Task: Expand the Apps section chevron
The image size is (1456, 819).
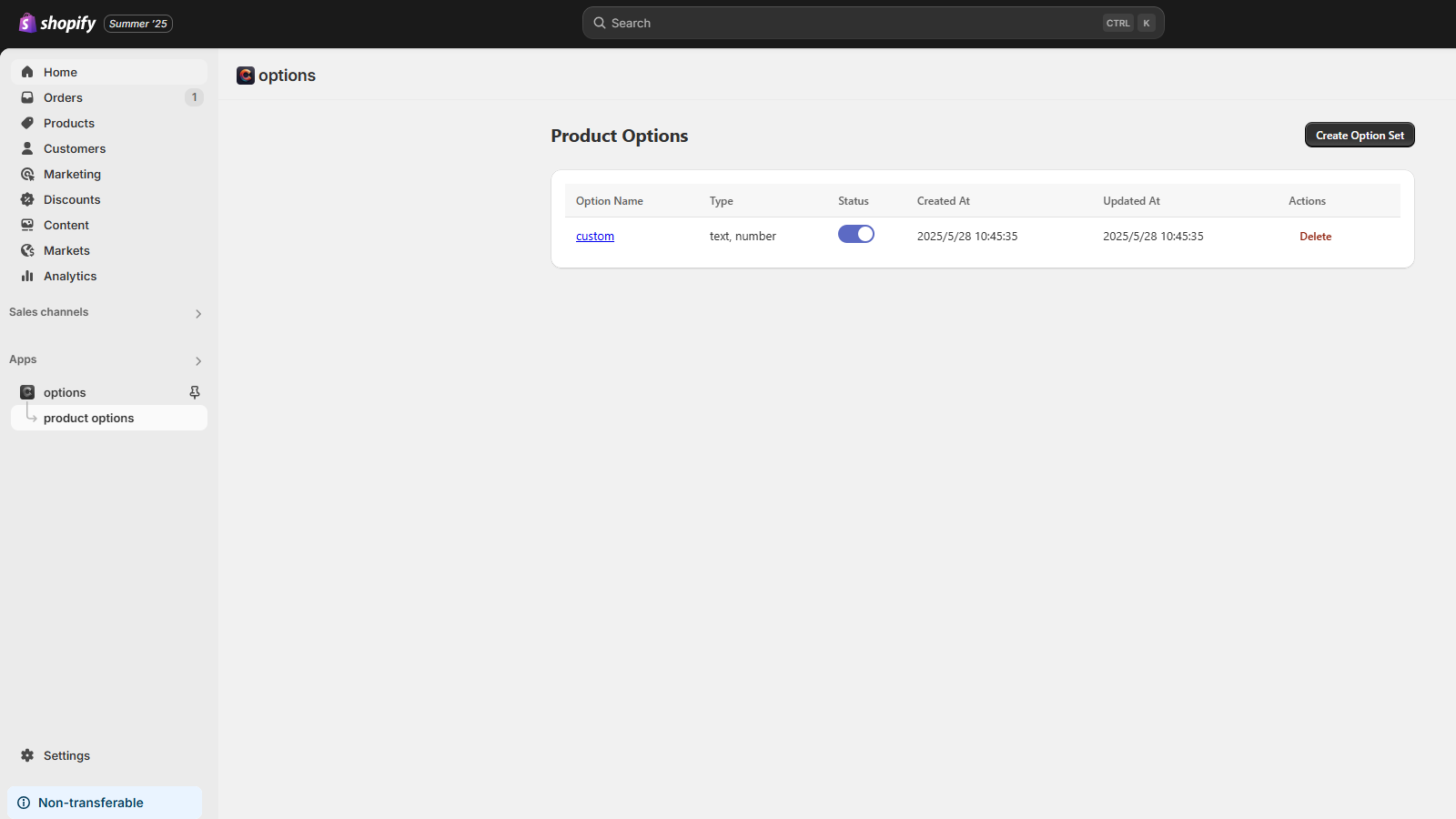Action: tap(198, 361)
